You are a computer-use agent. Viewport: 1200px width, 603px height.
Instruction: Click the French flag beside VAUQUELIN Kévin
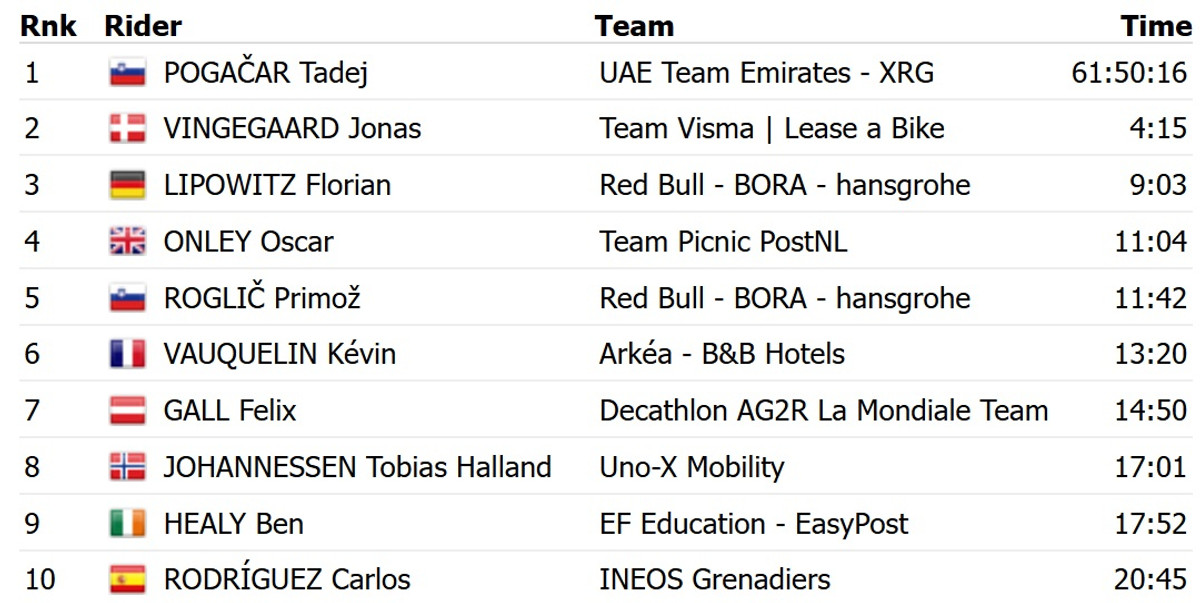coord(128,354)
